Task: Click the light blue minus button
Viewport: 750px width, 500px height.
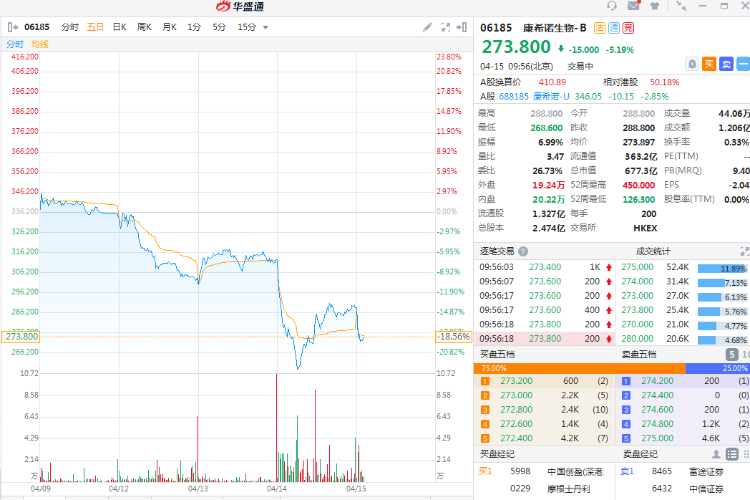Action: click(743, 64)
